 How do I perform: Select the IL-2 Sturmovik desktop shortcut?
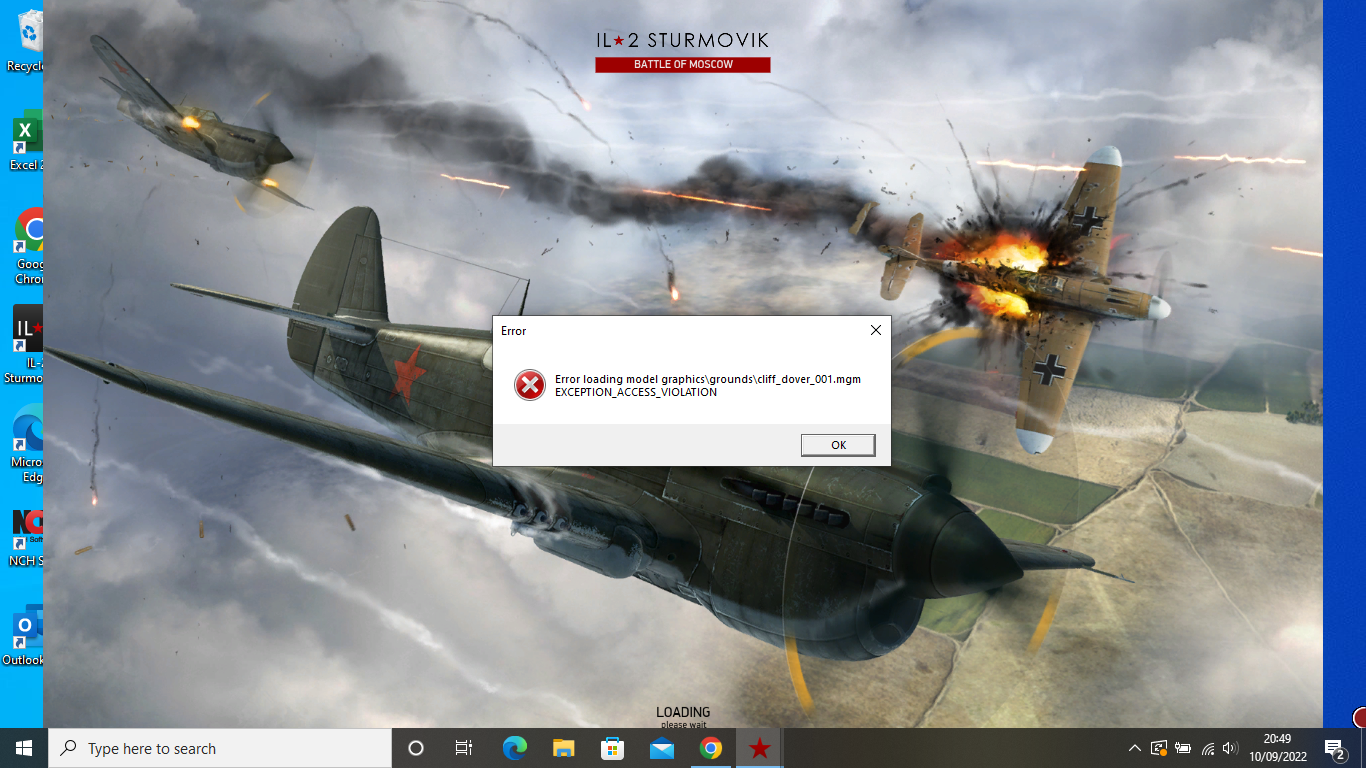click(x=26, y=344)
